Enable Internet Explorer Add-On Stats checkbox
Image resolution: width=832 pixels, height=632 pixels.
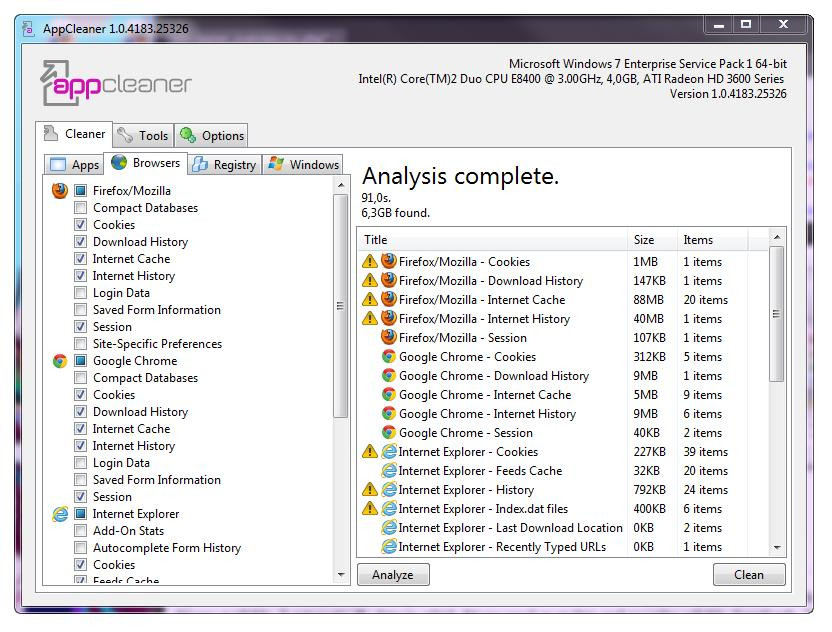[81, 531]
